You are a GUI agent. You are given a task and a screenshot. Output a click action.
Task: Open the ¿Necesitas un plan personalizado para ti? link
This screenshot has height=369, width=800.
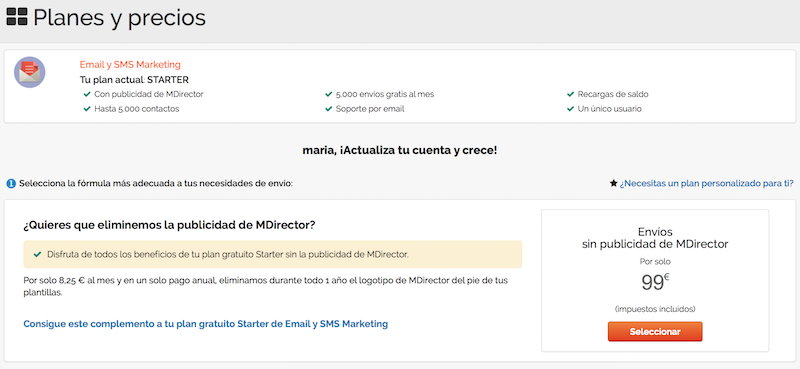707,183
